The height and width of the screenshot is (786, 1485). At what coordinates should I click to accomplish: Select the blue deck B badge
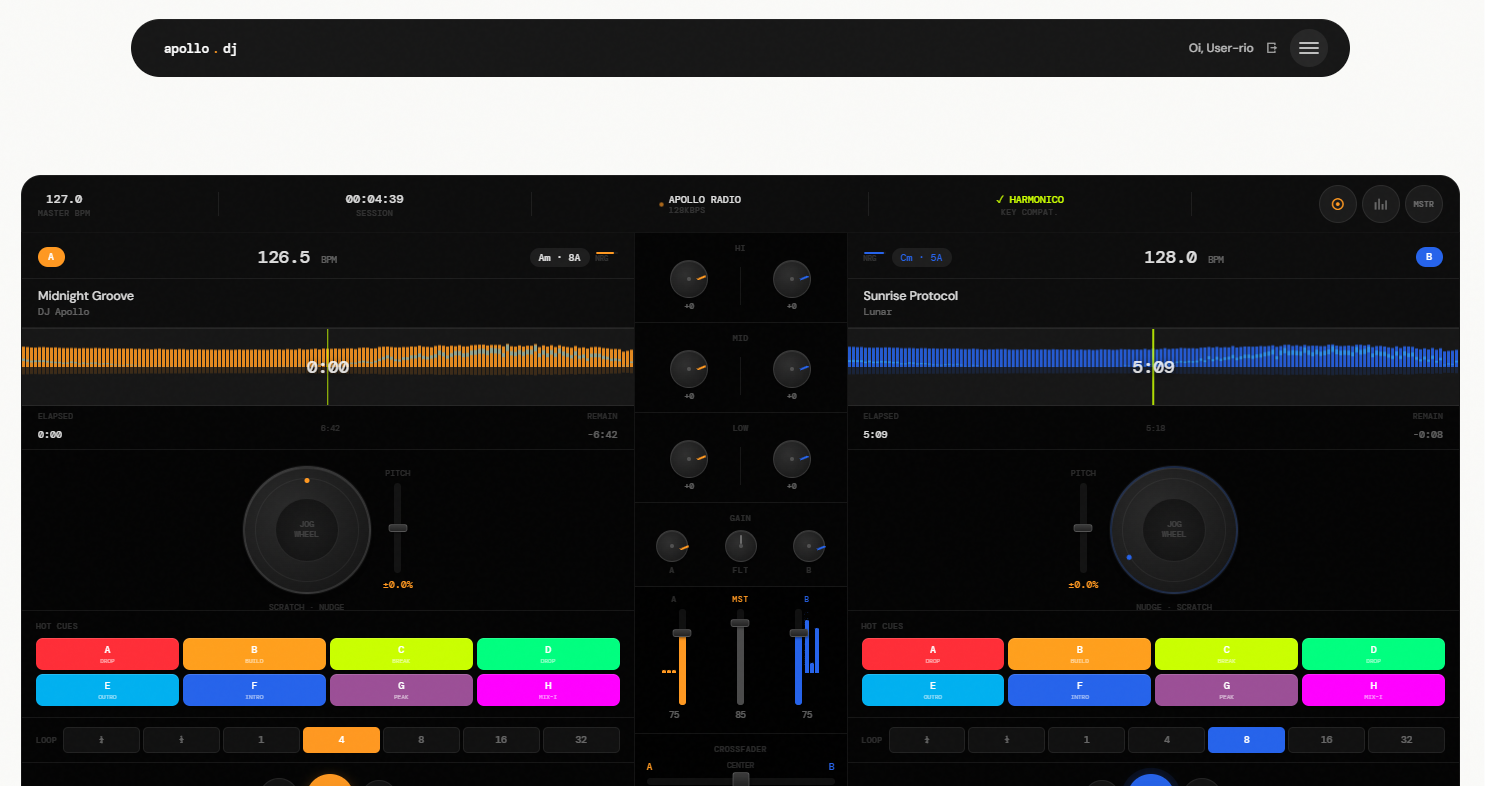click(1429, 257)
